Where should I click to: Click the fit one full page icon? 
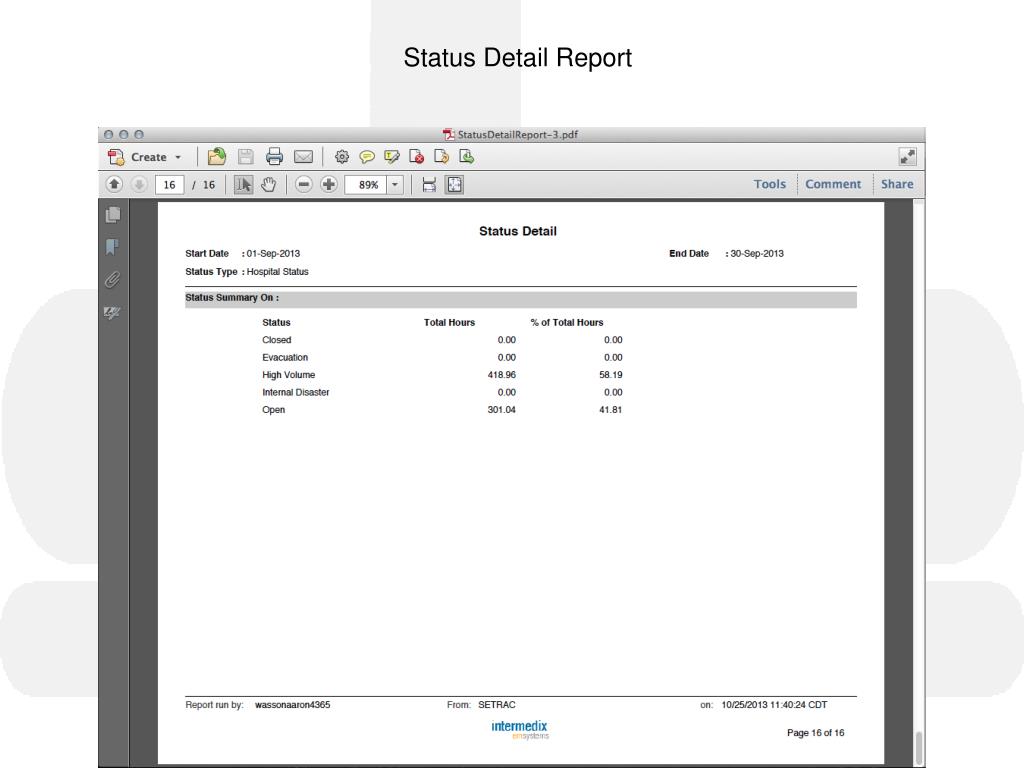[x=455, y=185]
